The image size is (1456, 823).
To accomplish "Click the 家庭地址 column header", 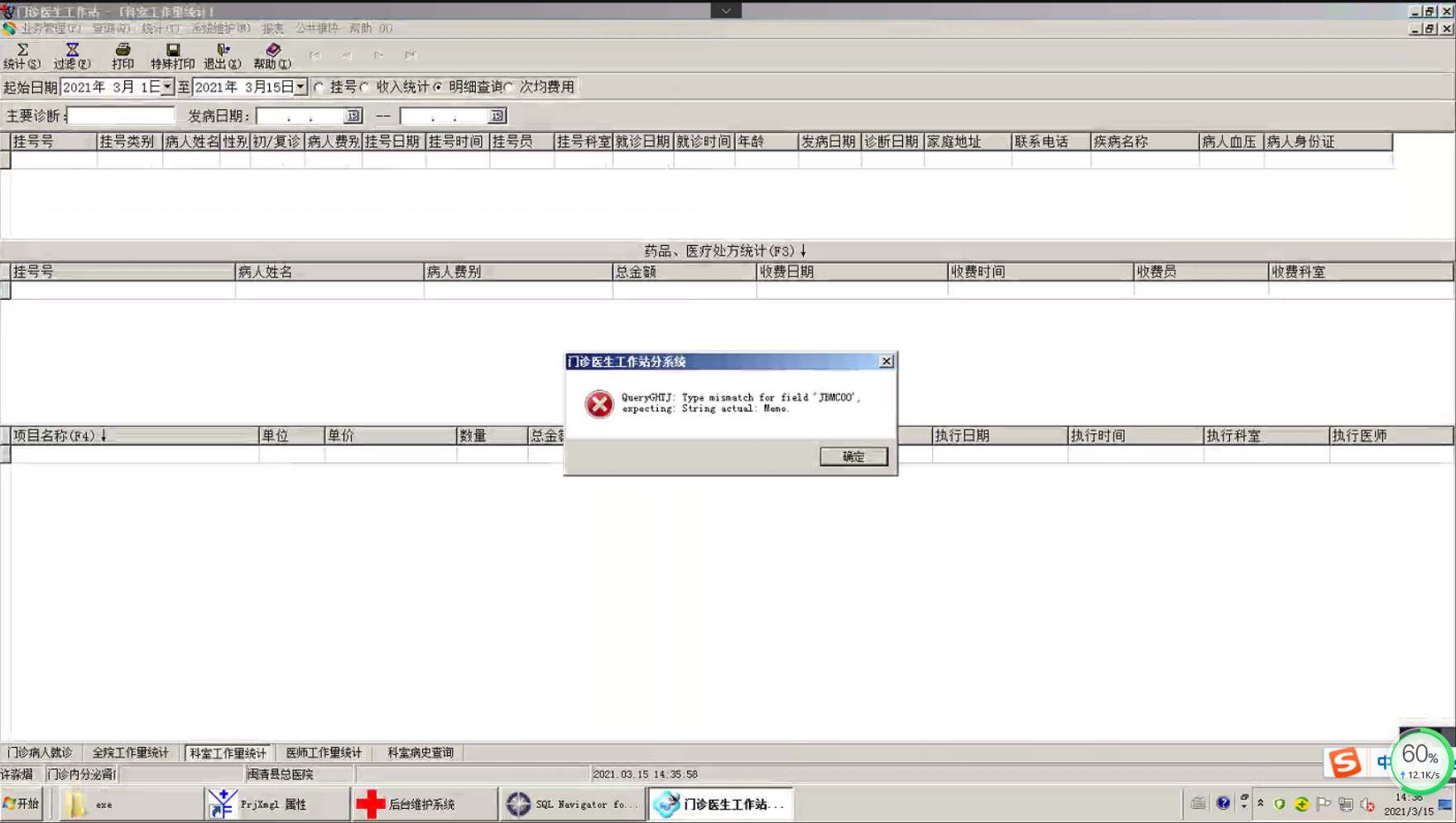I will [x=968, y=142].
